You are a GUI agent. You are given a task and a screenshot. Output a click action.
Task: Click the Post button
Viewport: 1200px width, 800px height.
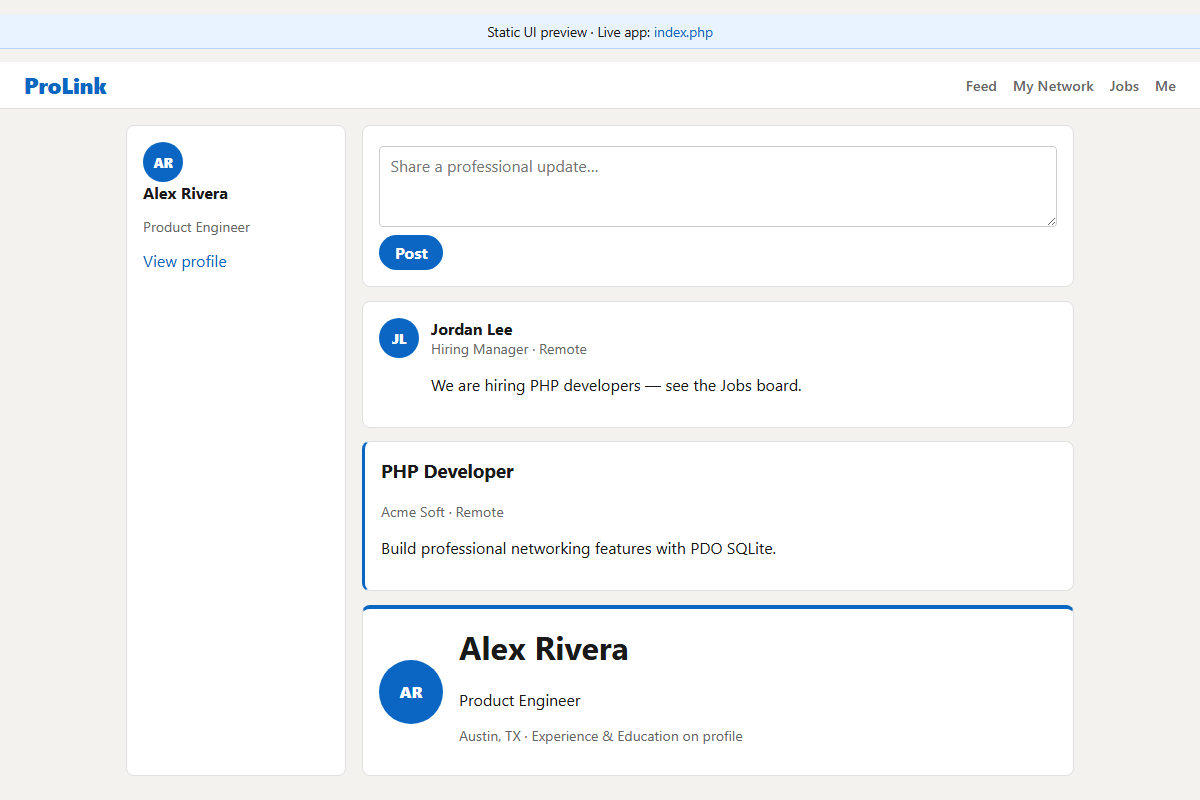click(x=411, y=253)
